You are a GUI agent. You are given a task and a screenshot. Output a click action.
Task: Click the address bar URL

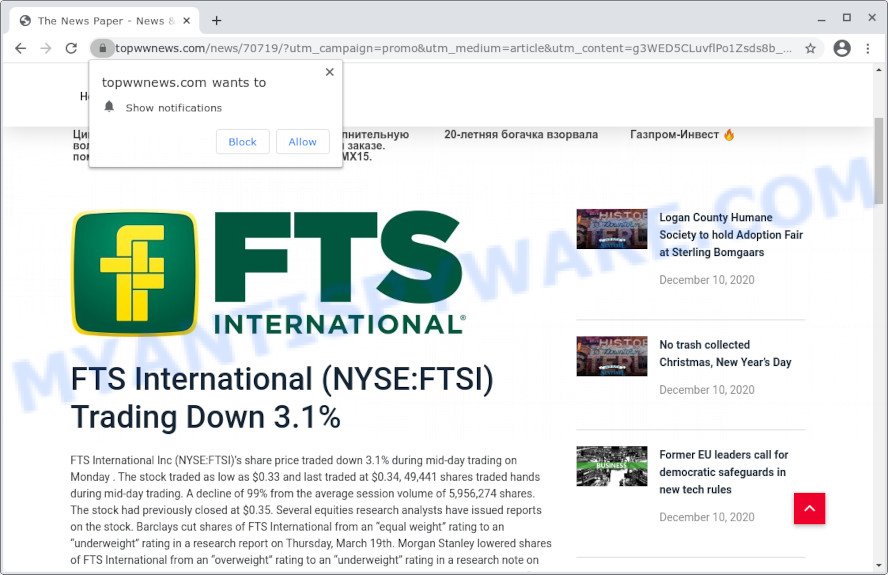coord(453,48)
